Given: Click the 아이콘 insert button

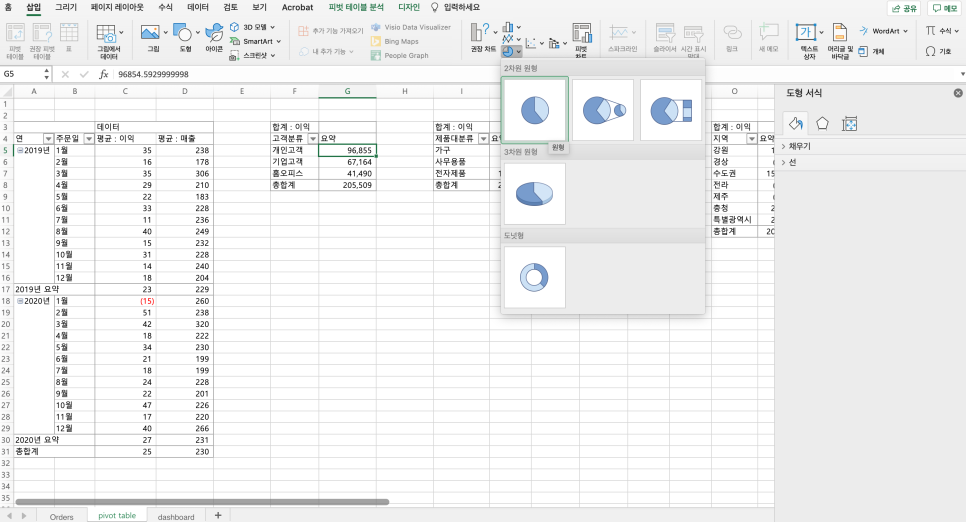Looking at the screenshot, I should point(214,37).
